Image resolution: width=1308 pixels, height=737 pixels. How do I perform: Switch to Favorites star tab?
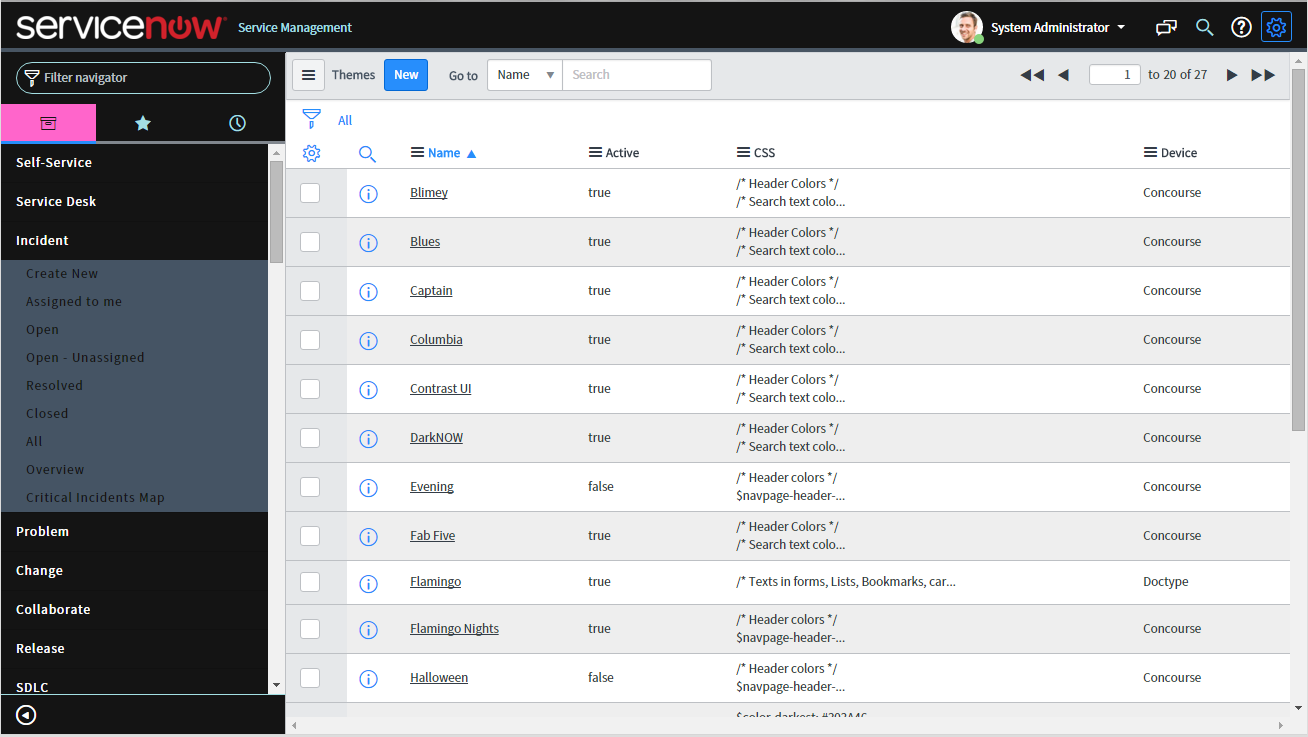(143, 123)
